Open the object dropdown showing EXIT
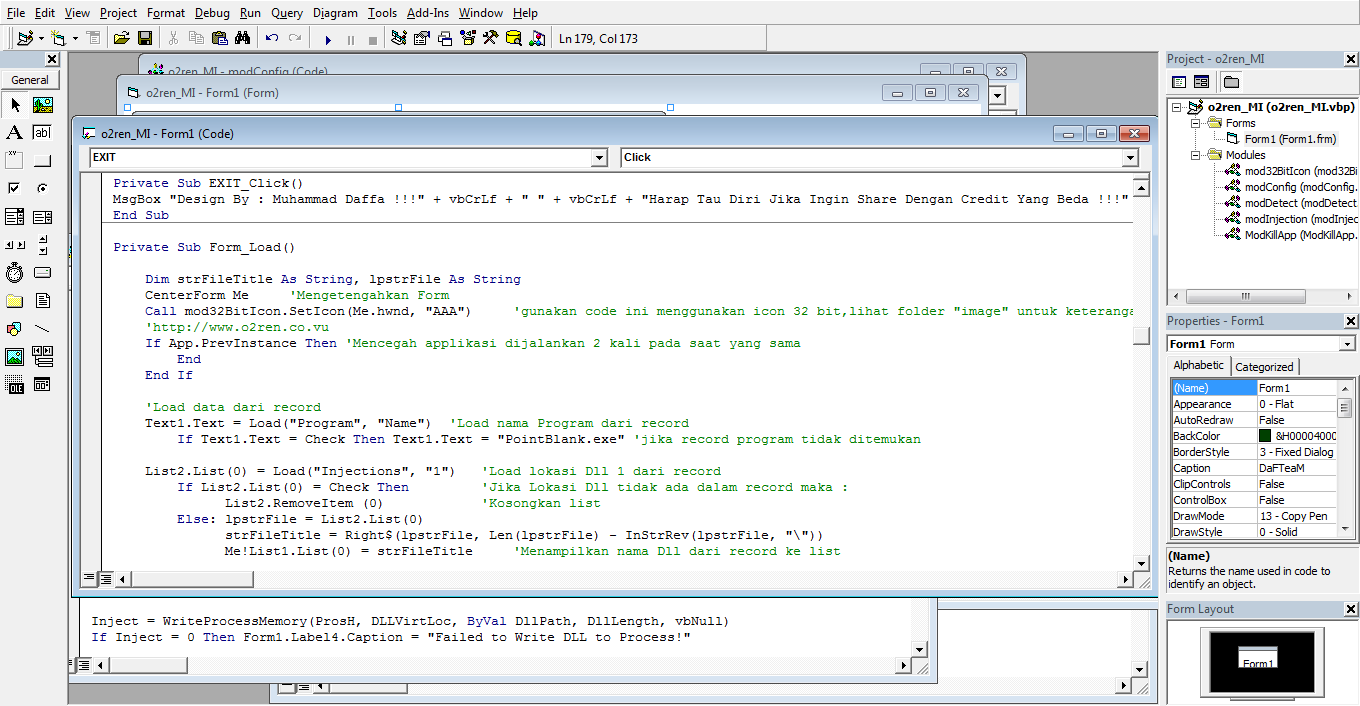 point(599,157)
